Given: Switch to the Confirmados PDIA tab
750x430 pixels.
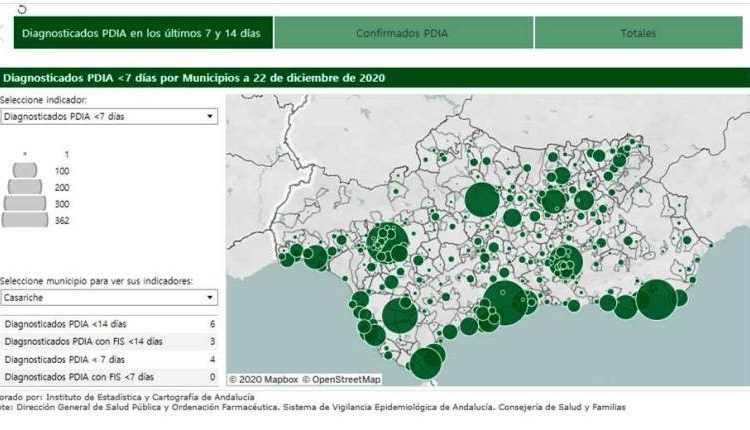Looking at the screenshot, I should click(403, 33).
